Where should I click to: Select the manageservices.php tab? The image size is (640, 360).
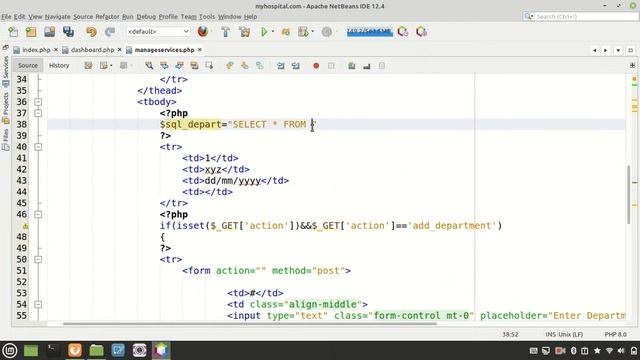164,50
